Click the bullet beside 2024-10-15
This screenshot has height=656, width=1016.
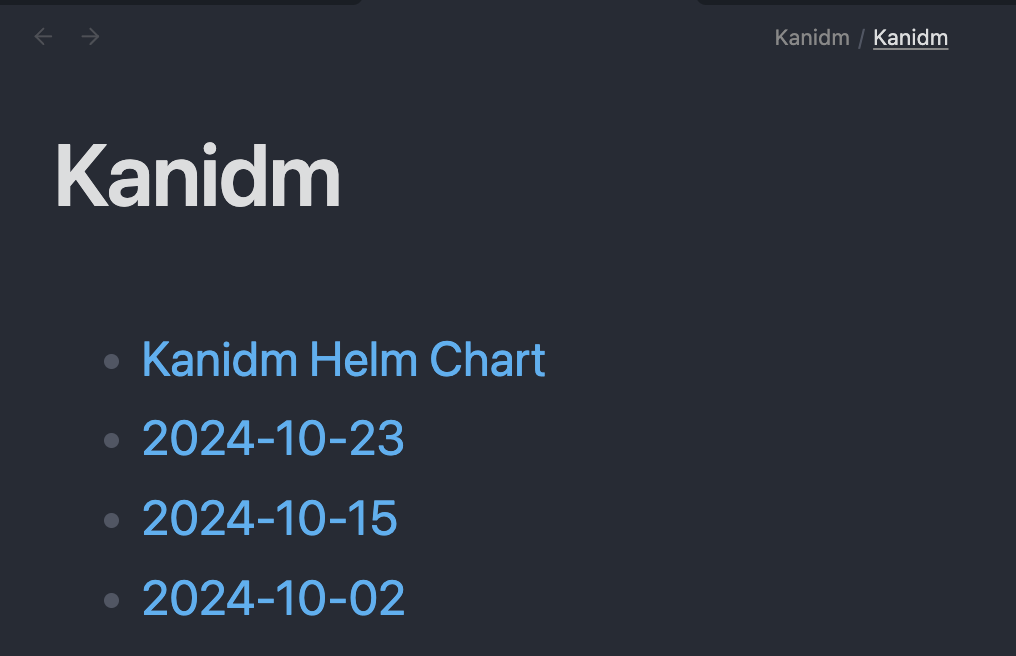(112, 520)
